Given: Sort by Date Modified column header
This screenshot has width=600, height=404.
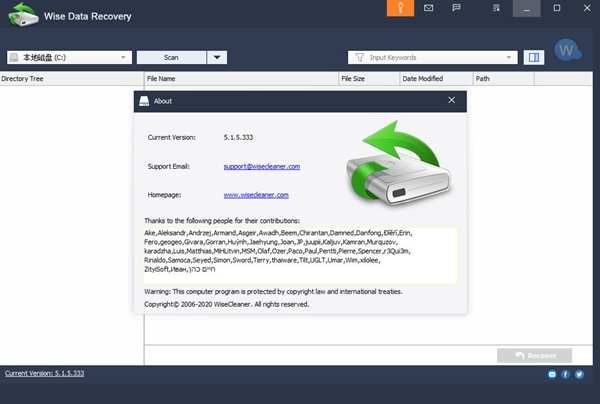Looking at the screenshot, I should pyautogui.click(x=436, y=79).
